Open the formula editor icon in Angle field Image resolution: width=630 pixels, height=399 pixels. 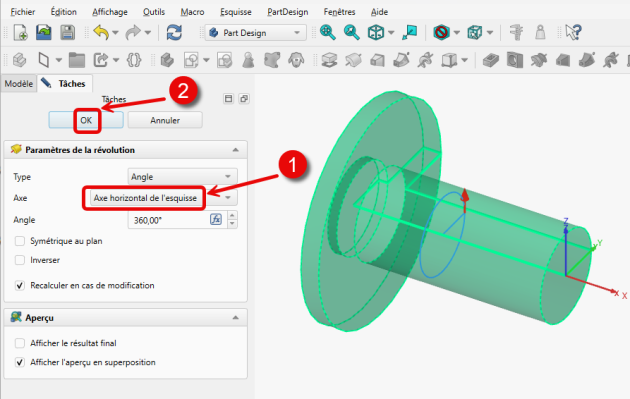pyautogui.click(x=216, y=219)
